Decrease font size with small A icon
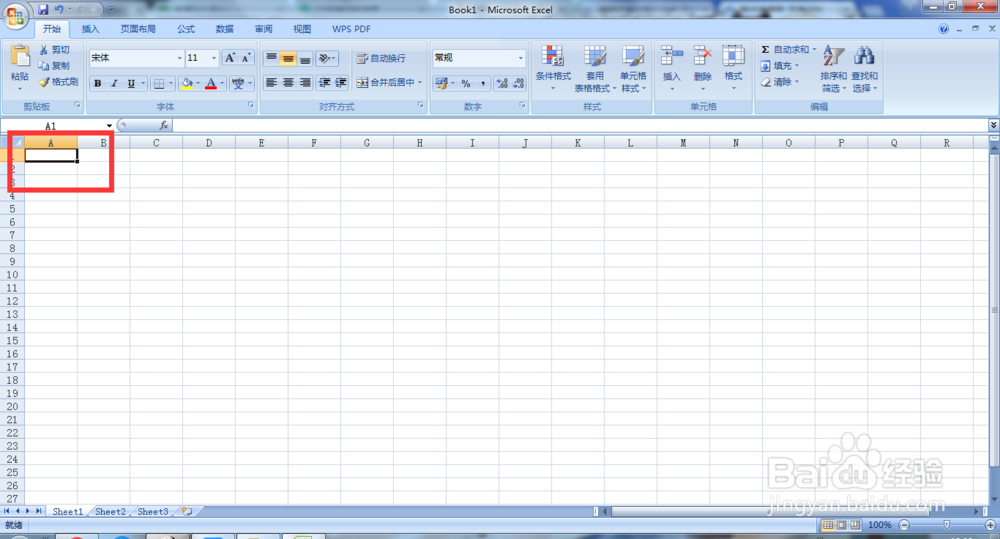The image size is (1000, 539). coord(246,58)
